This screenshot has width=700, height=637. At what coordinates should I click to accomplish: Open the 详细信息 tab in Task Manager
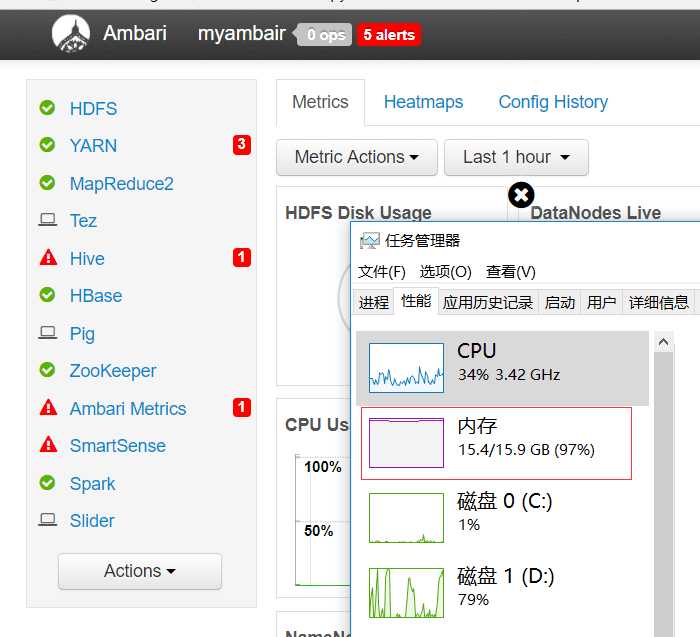point(658,303)
